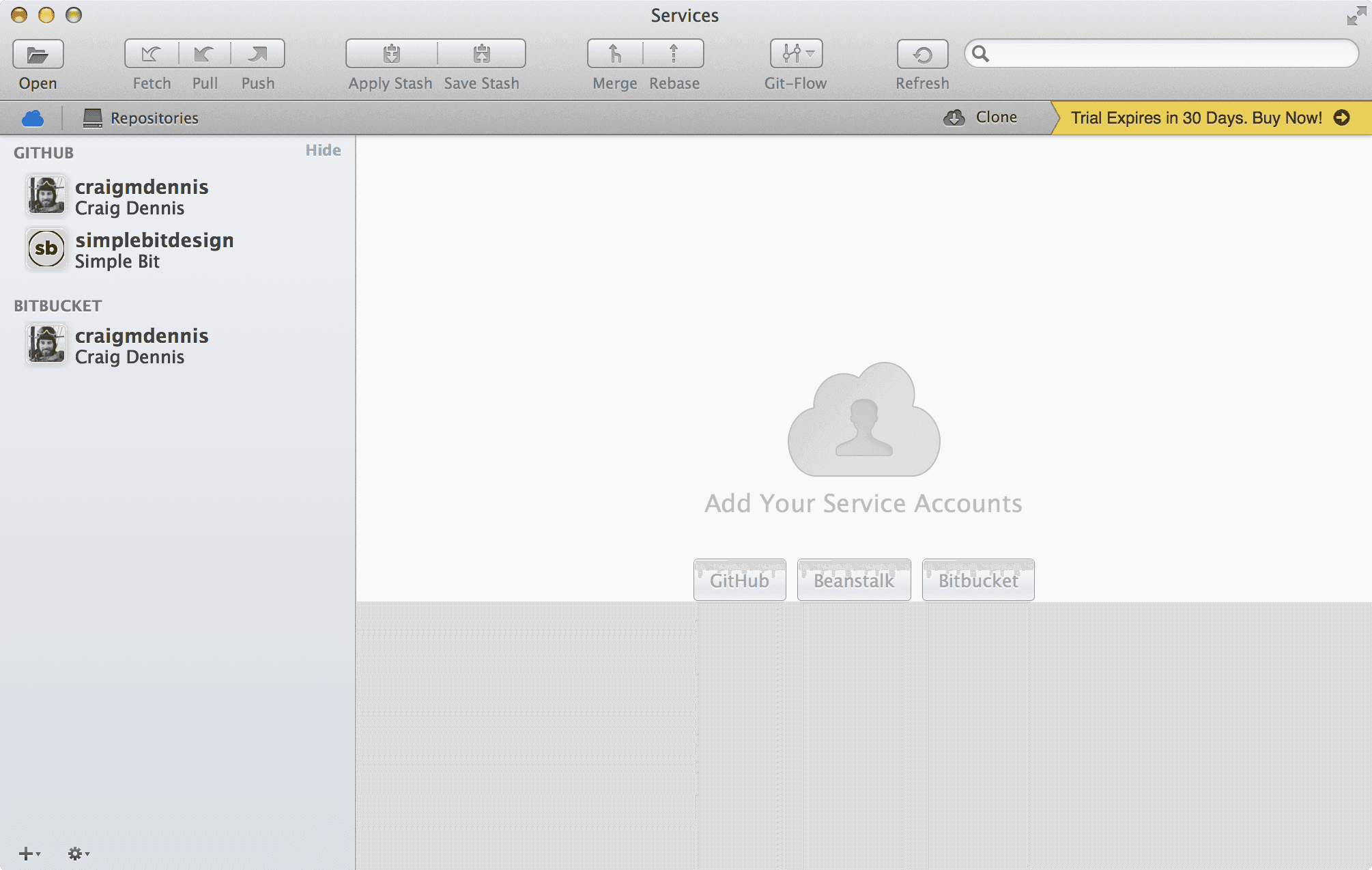Select the Rebase toolbar icon
This screenshot has height=870, width=1372.
674,54
